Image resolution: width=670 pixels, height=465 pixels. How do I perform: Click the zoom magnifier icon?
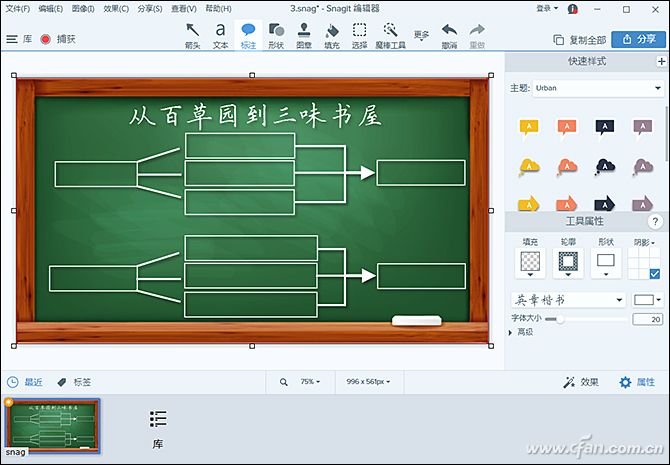[283, 382]
